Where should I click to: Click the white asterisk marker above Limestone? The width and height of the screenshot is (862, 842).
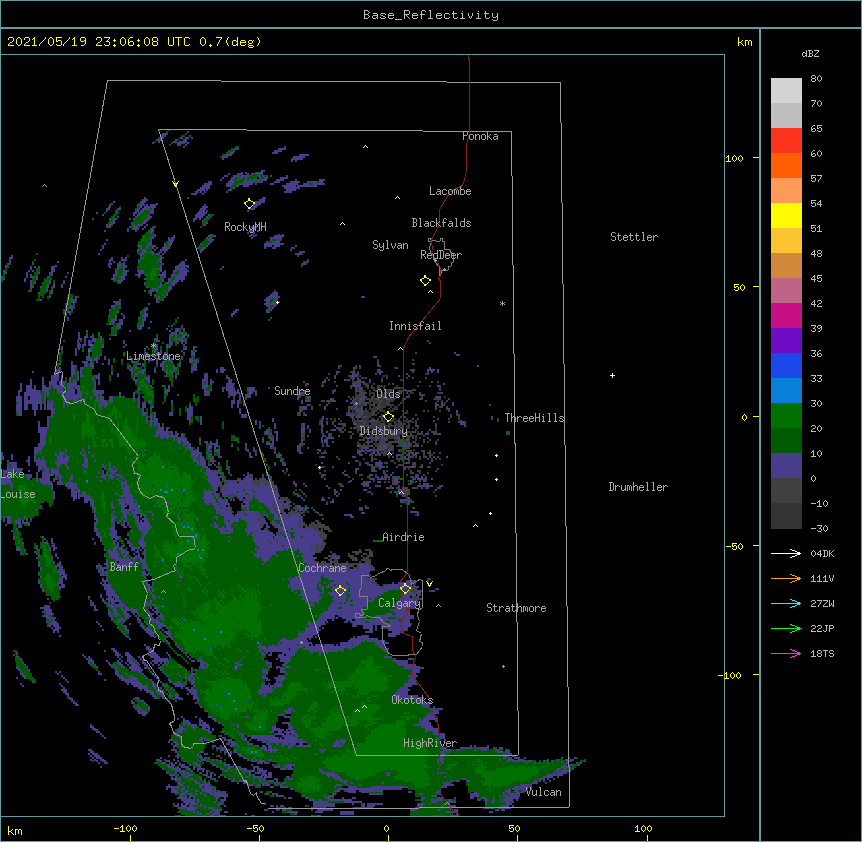(x=153, y=346)
